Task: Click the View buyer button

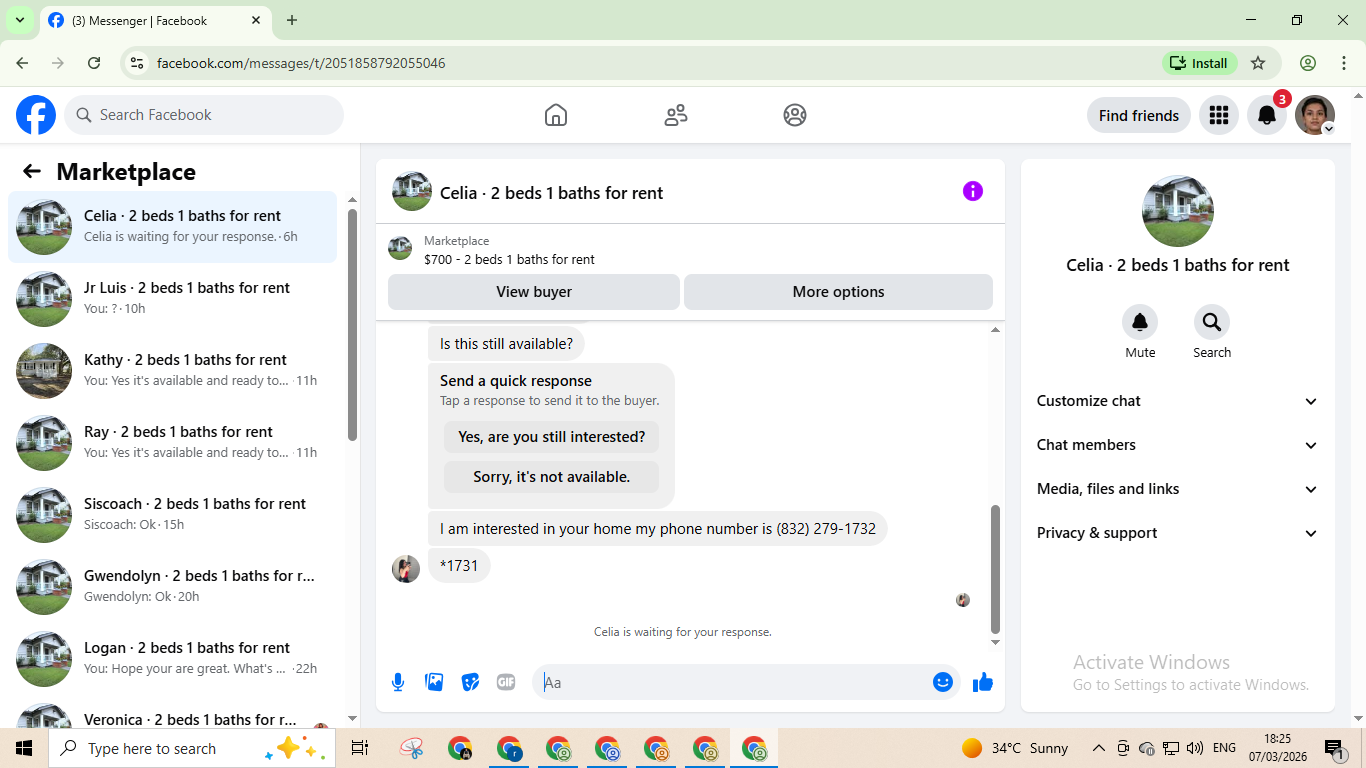Action: pyautogui.click(x=534, y=292)
